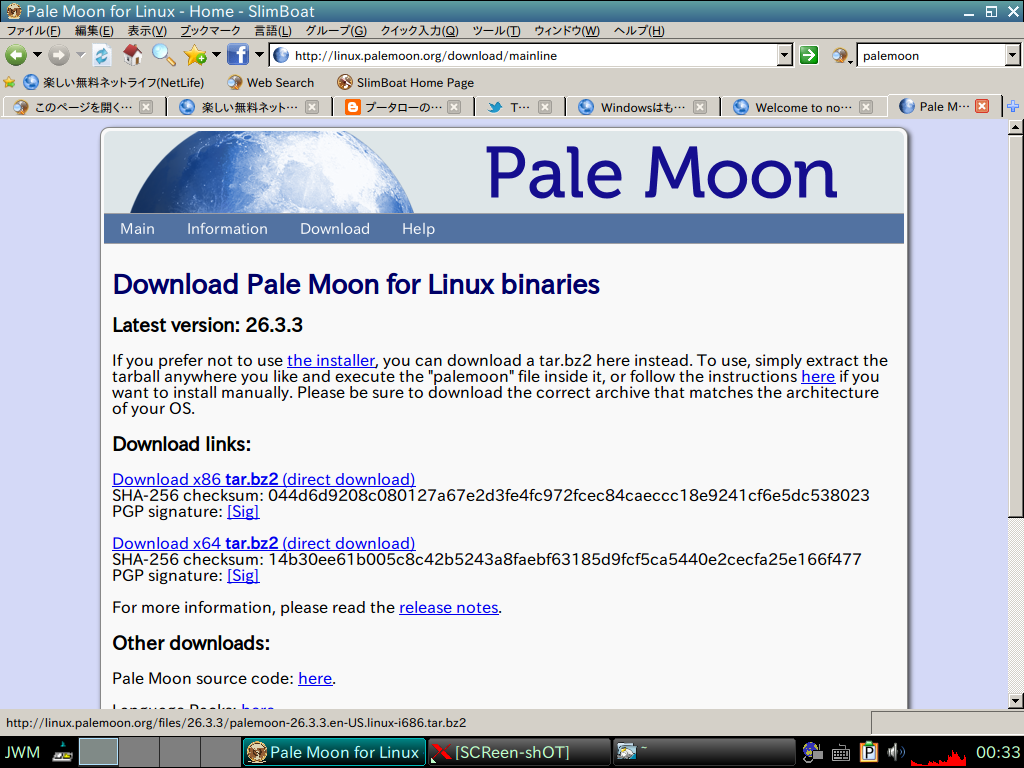
Task: Click Download in the site navigation
Action: tap(335, 229)
